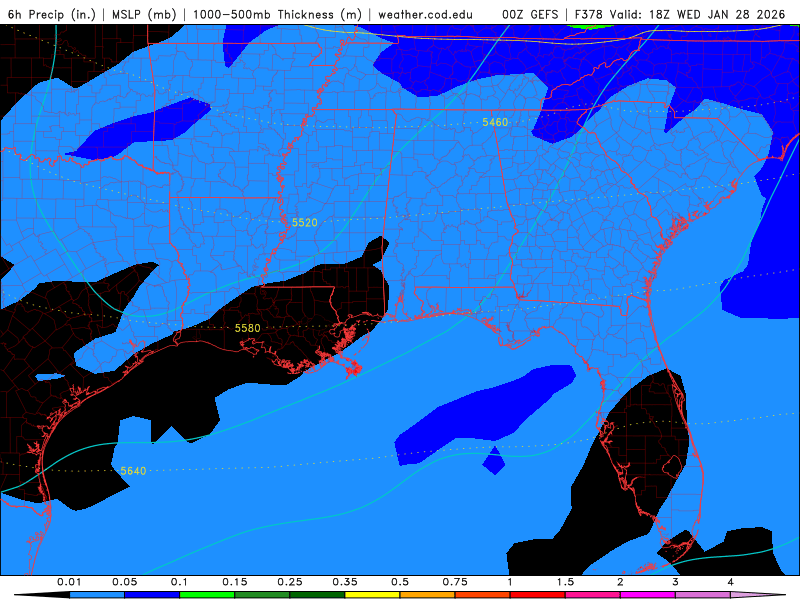Click the magenta 2–3 legend swatch
This screenshot has height=600, width=800.
click(x=648, y=595)
